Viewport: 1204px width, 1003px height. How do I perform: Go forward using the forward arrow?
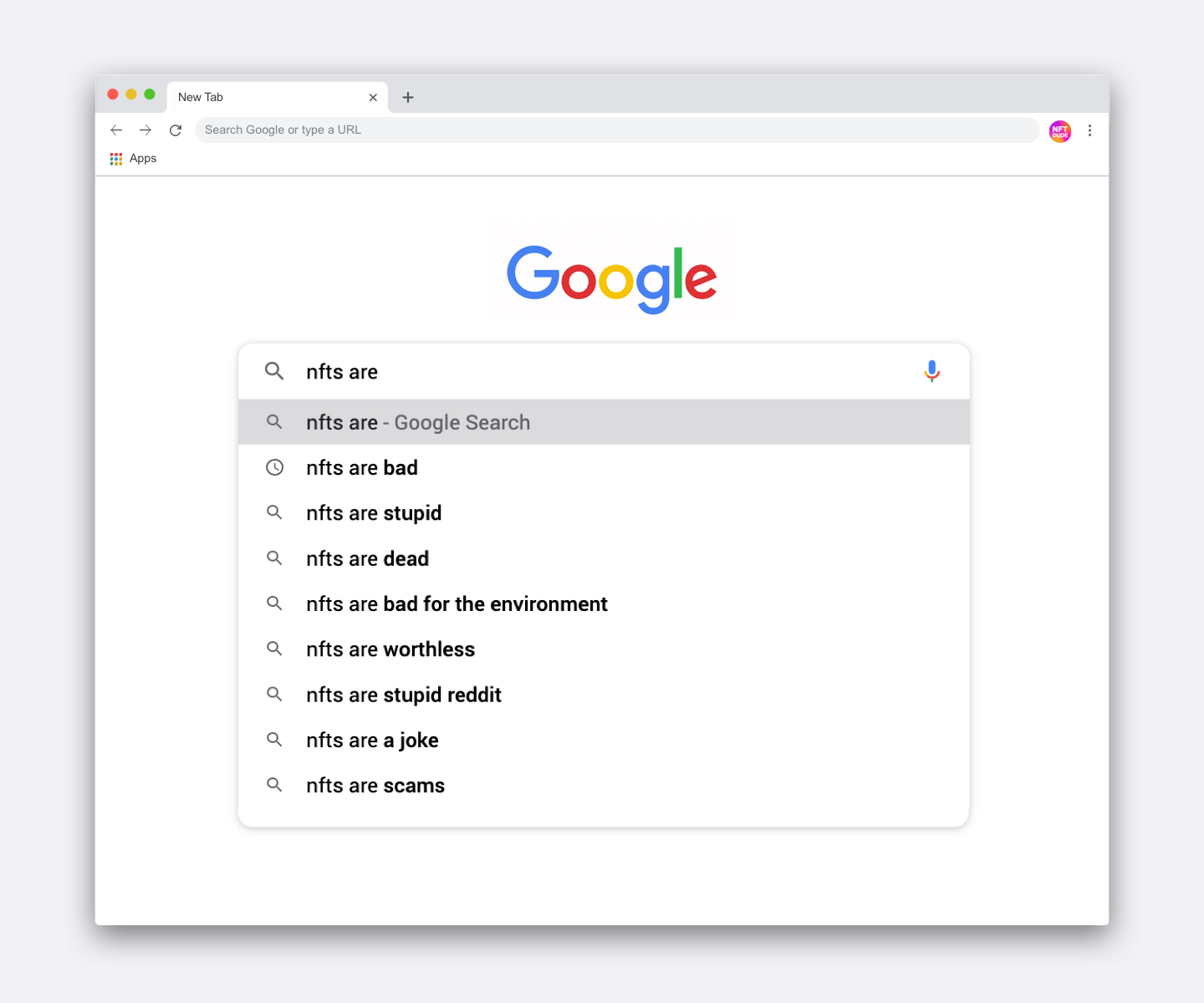(x=145, y=130)
